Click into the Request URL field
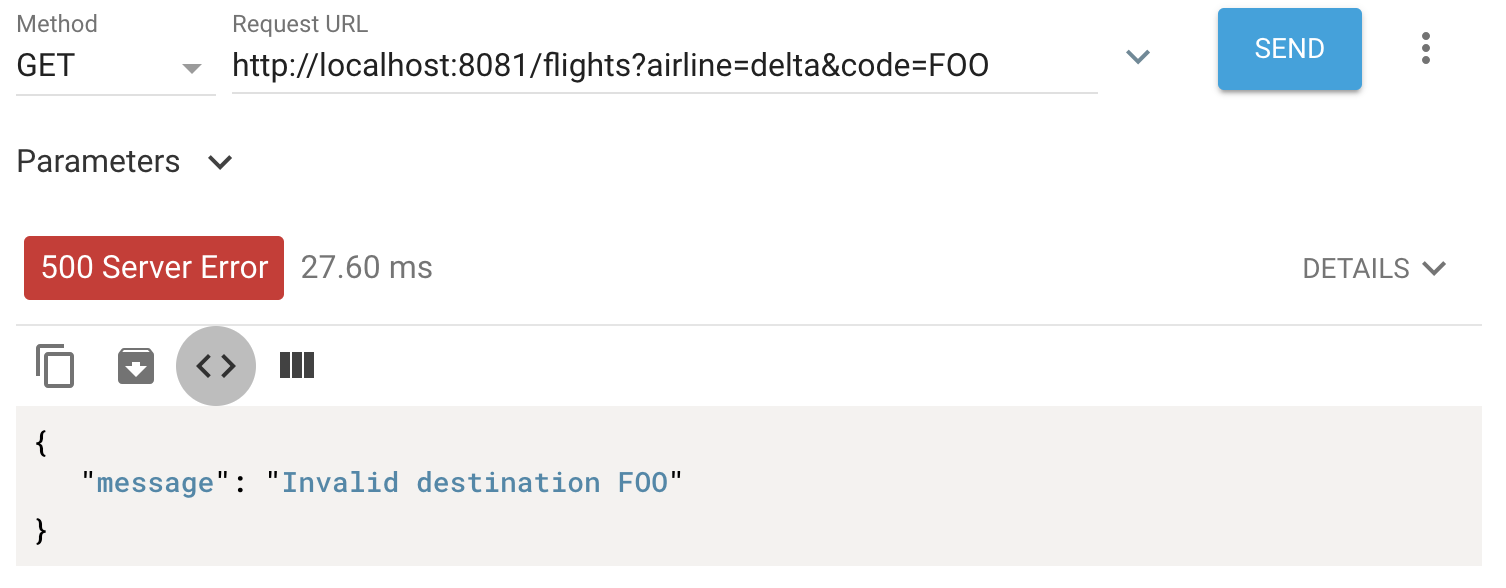Screen dimensions: 1506x588 (664, 66)
